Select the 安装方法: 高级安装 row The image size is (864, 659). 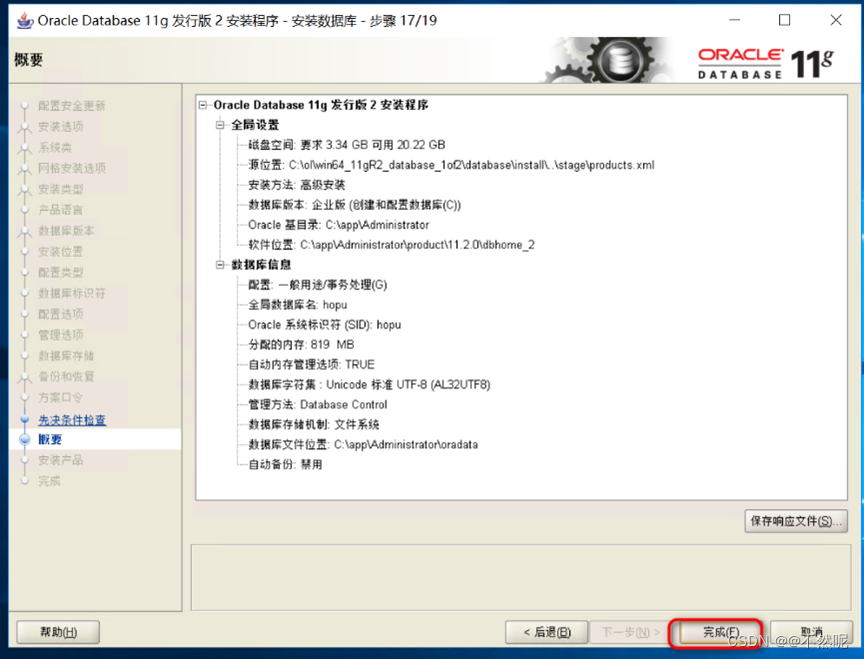click(296, 185)
